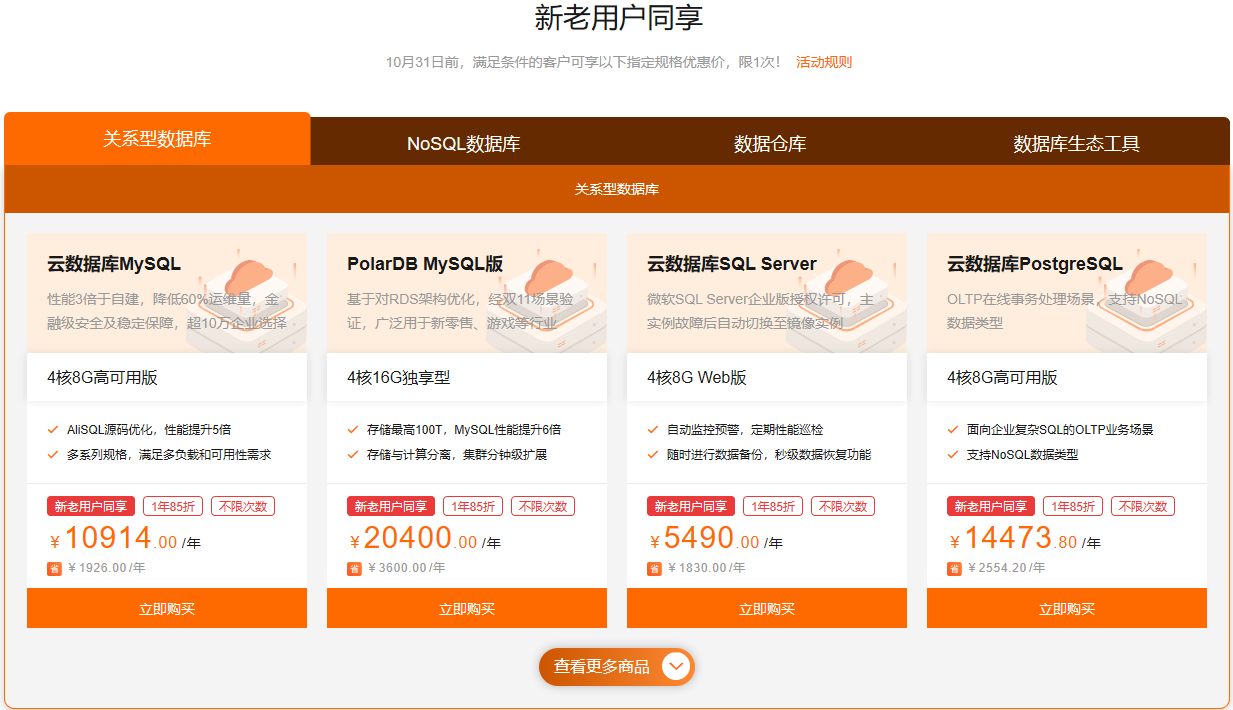Image resolution: width=1233 pixels, height=710 pixels.
Task: Click the cloud illustration on PolarDB MySQL版 card
Action: pos(548,300)
